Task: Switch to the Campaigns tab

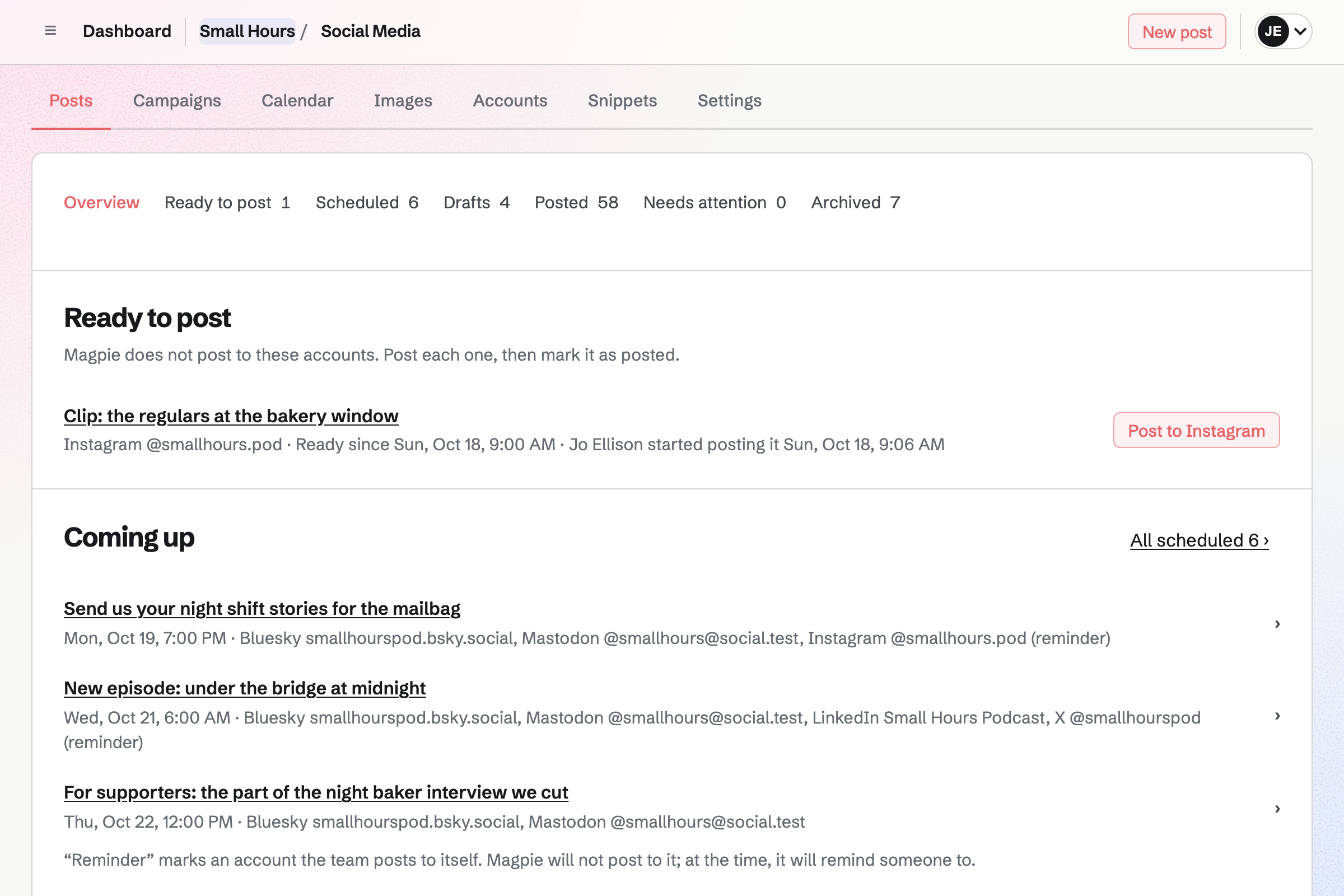Action: 176,101
